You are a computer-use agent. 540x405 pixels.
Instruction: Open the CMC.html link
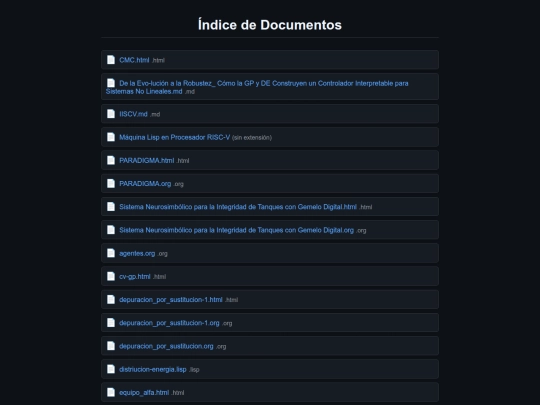point(134,60)
